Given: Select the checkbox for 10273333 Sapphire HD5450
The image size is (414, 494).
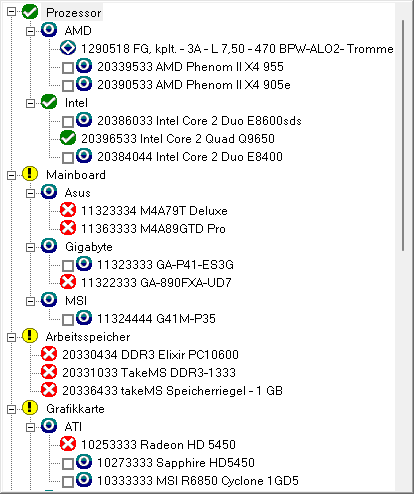Looking at the screenshot, I should [x=68, y=464].
